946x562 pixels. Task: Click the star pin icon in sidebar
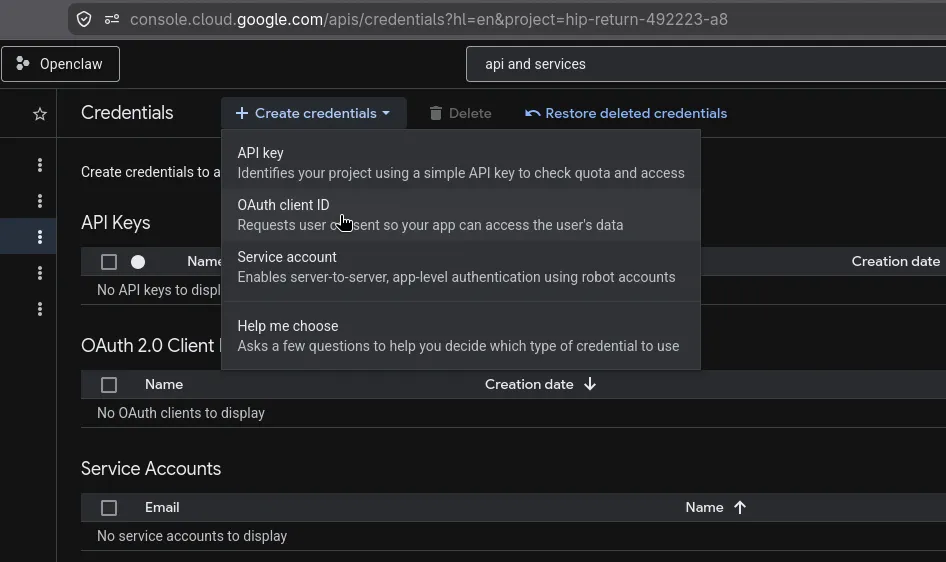(40, 114)
